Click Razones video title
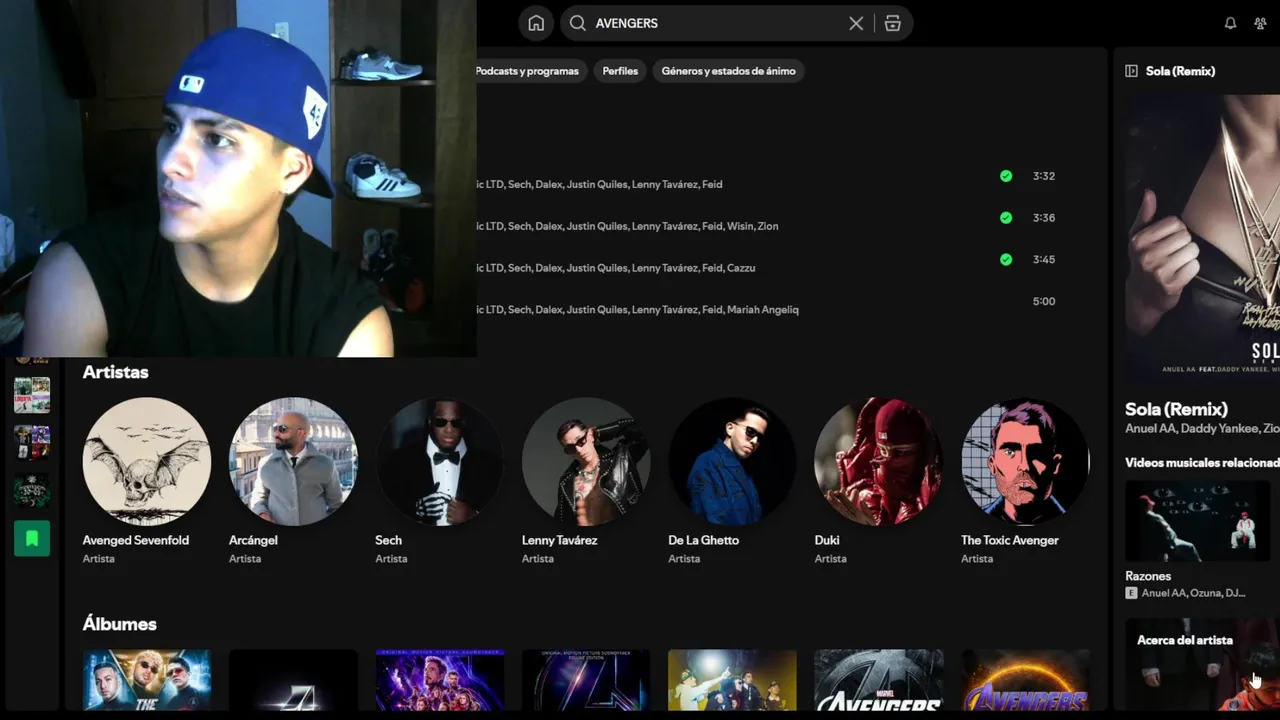The height and width of the screenshot is (720, 1280). point(1148,576)
